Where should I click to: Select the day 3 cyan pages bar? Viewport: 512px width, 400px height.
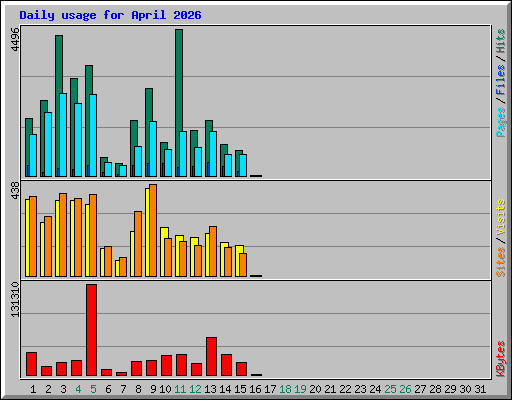pyautogui.click(x=63, y=135)
